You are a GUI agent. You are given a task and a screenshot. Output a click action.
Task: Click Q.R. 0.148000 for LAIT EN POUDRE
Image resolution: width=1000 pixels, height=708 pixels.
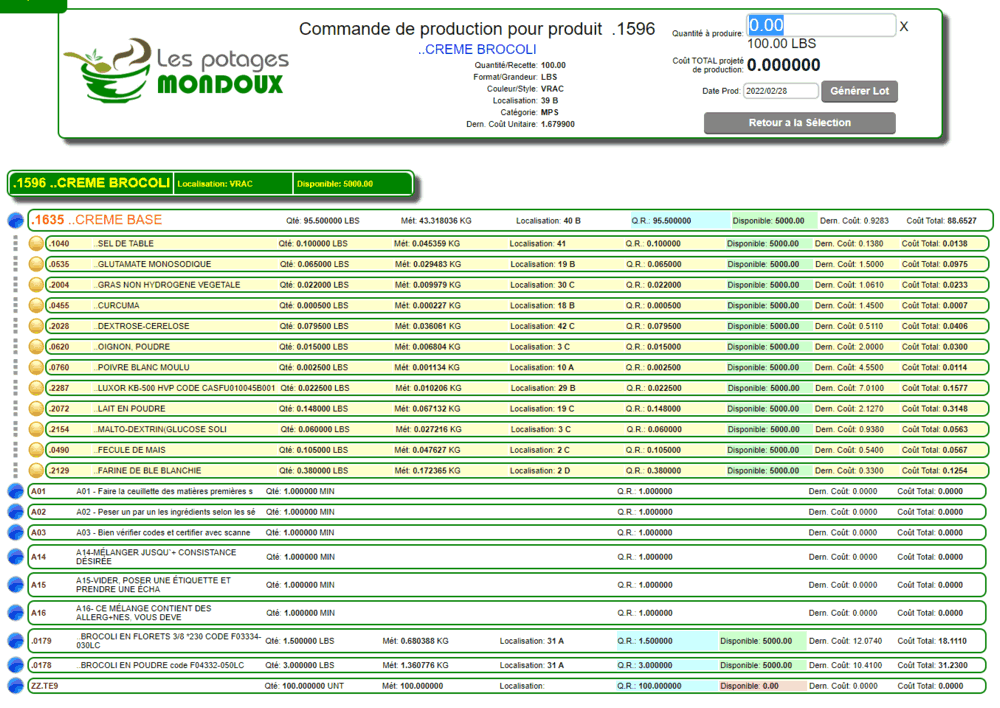653,409
